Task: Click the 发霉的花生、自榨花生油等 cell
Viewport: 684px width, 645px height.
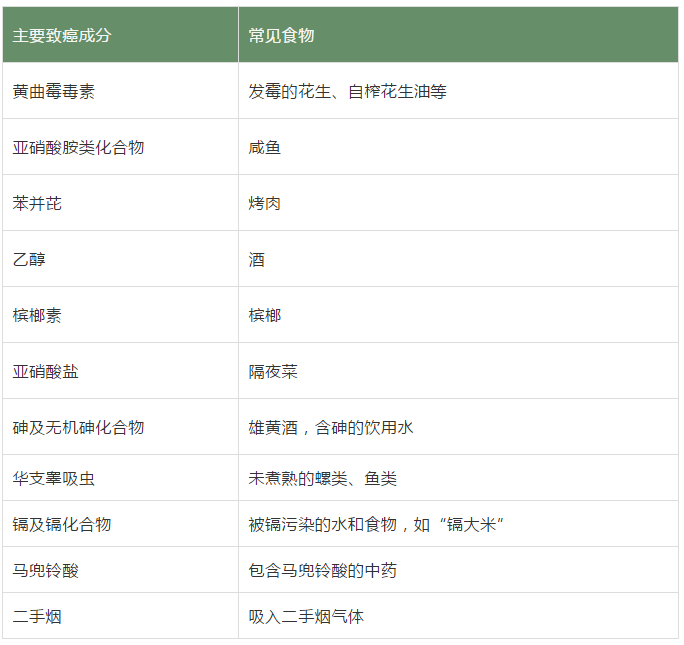Action: coord(347,91)
